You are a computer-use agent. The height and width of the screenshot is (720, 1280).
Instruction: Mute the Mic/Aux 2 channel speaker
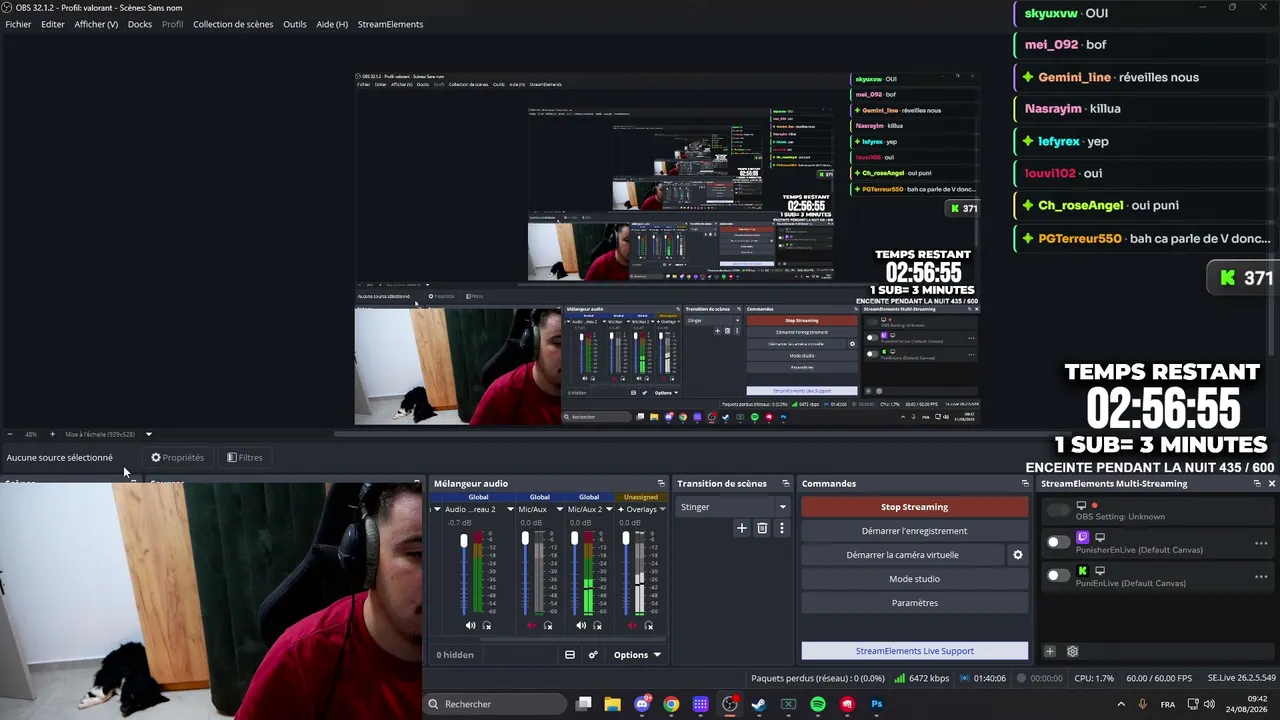tap(581, 626)
